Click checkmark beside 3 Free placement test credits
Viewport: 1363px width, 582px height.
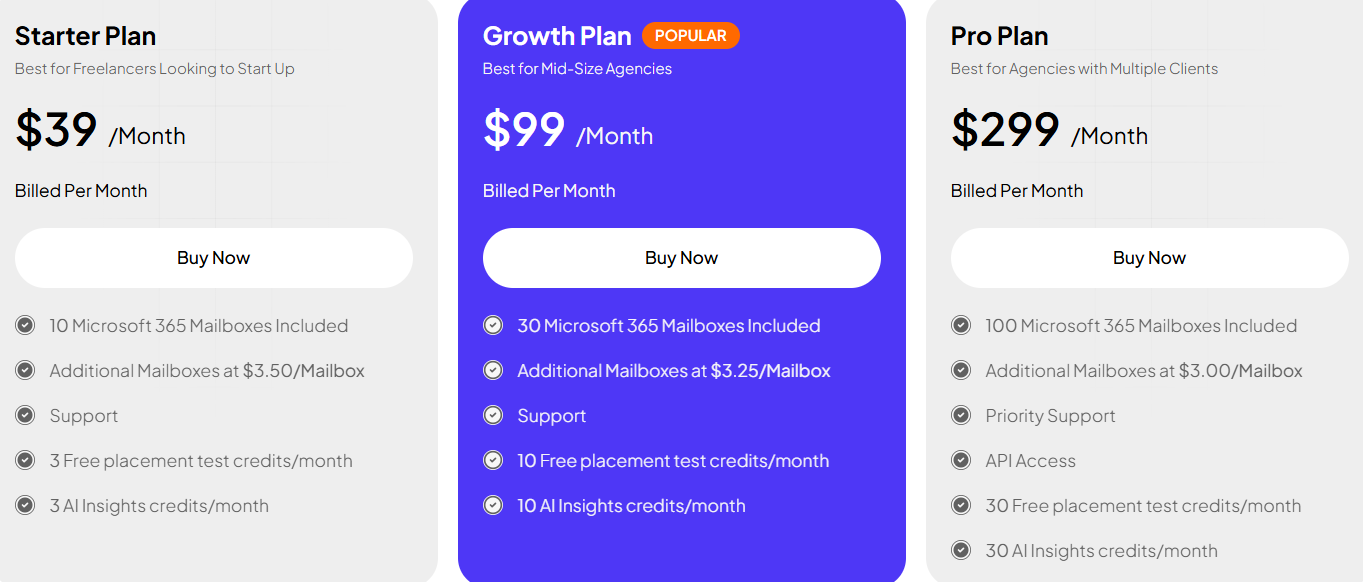[25, 460]
